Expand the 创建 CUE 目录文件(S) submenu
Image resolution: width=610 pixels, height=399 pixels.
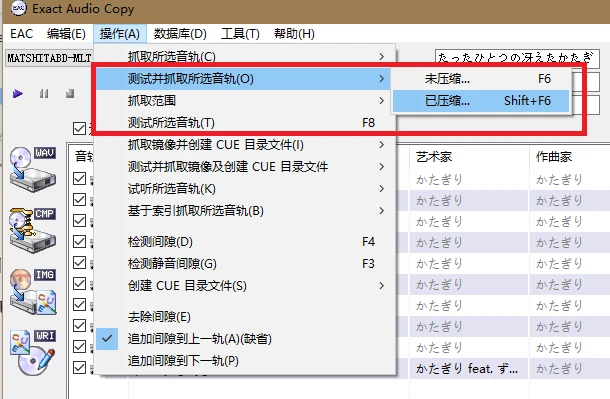pos(245,286)
